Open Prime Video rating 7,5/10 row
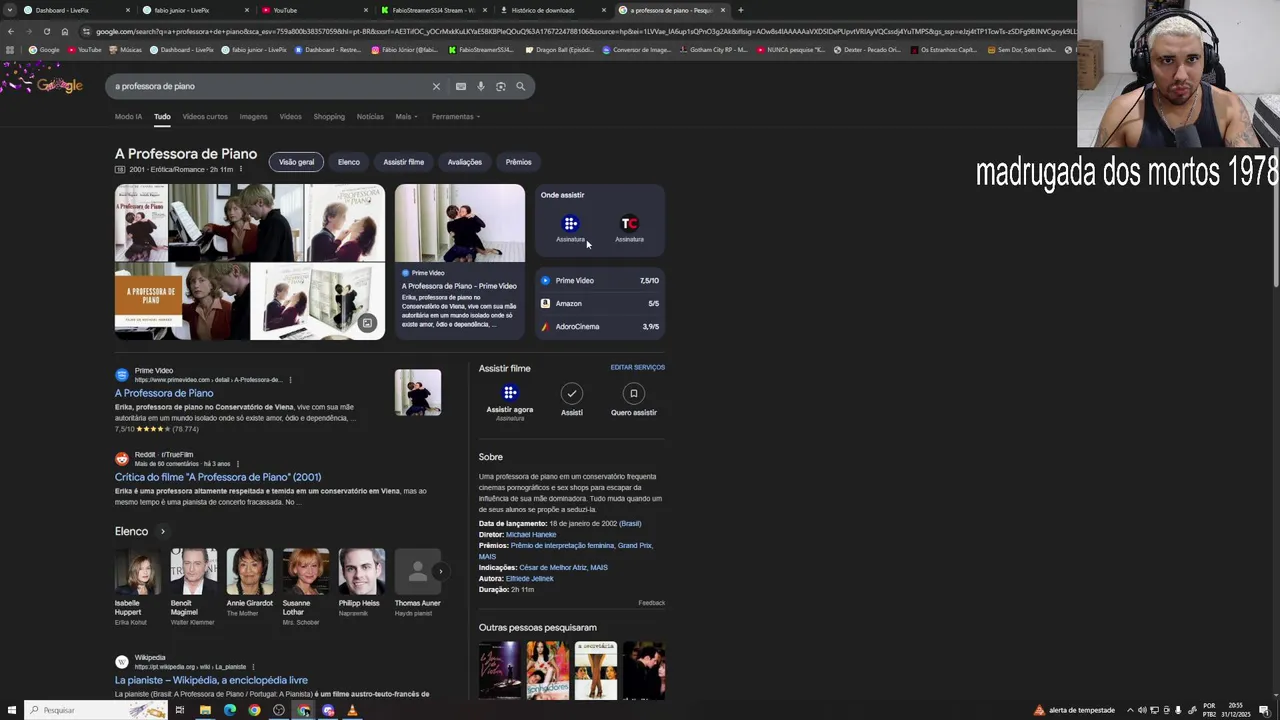Image resolution: width=1280 pixels, height=720 pixels. [600, 281]
